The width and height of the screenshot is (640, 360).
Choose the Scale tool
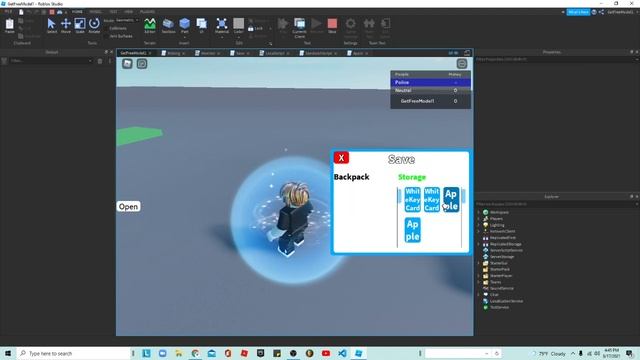(80, 26)
